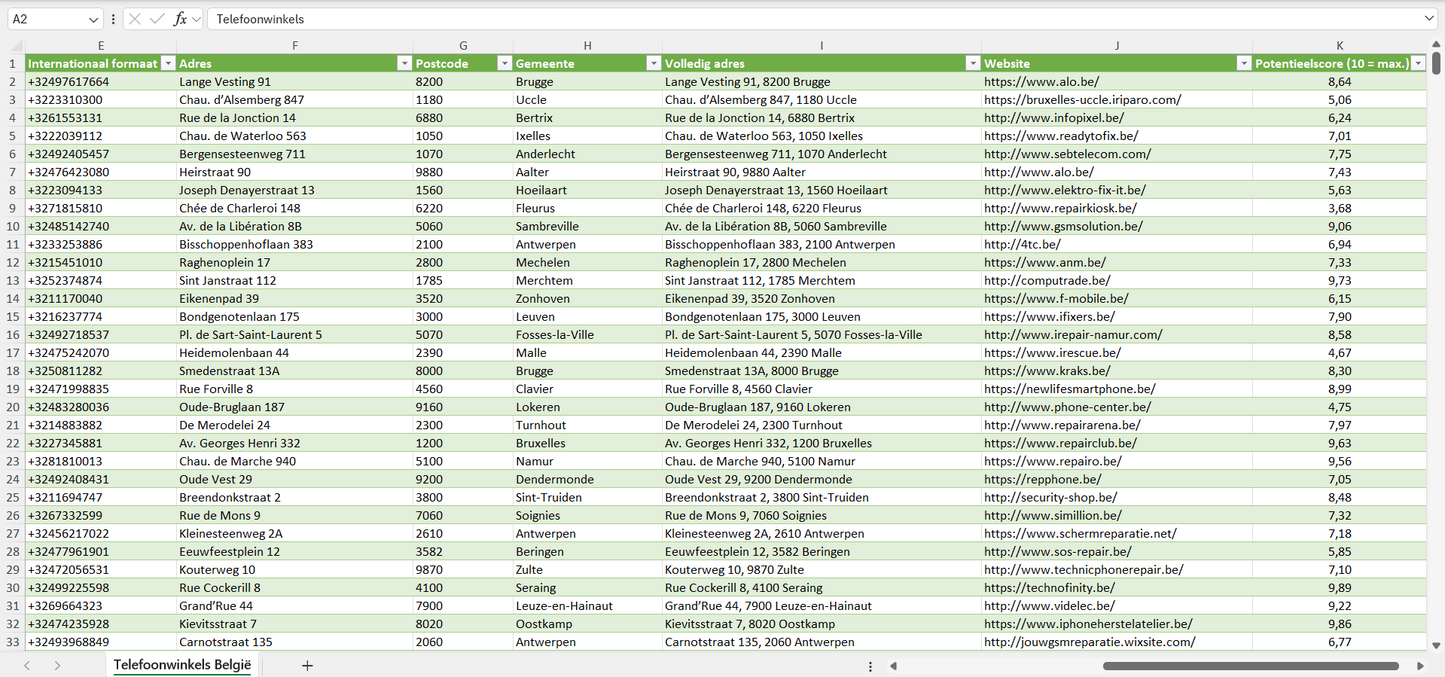Click the Insert Function fx icon
This screenshot has width=1445, height=677.
180,19
